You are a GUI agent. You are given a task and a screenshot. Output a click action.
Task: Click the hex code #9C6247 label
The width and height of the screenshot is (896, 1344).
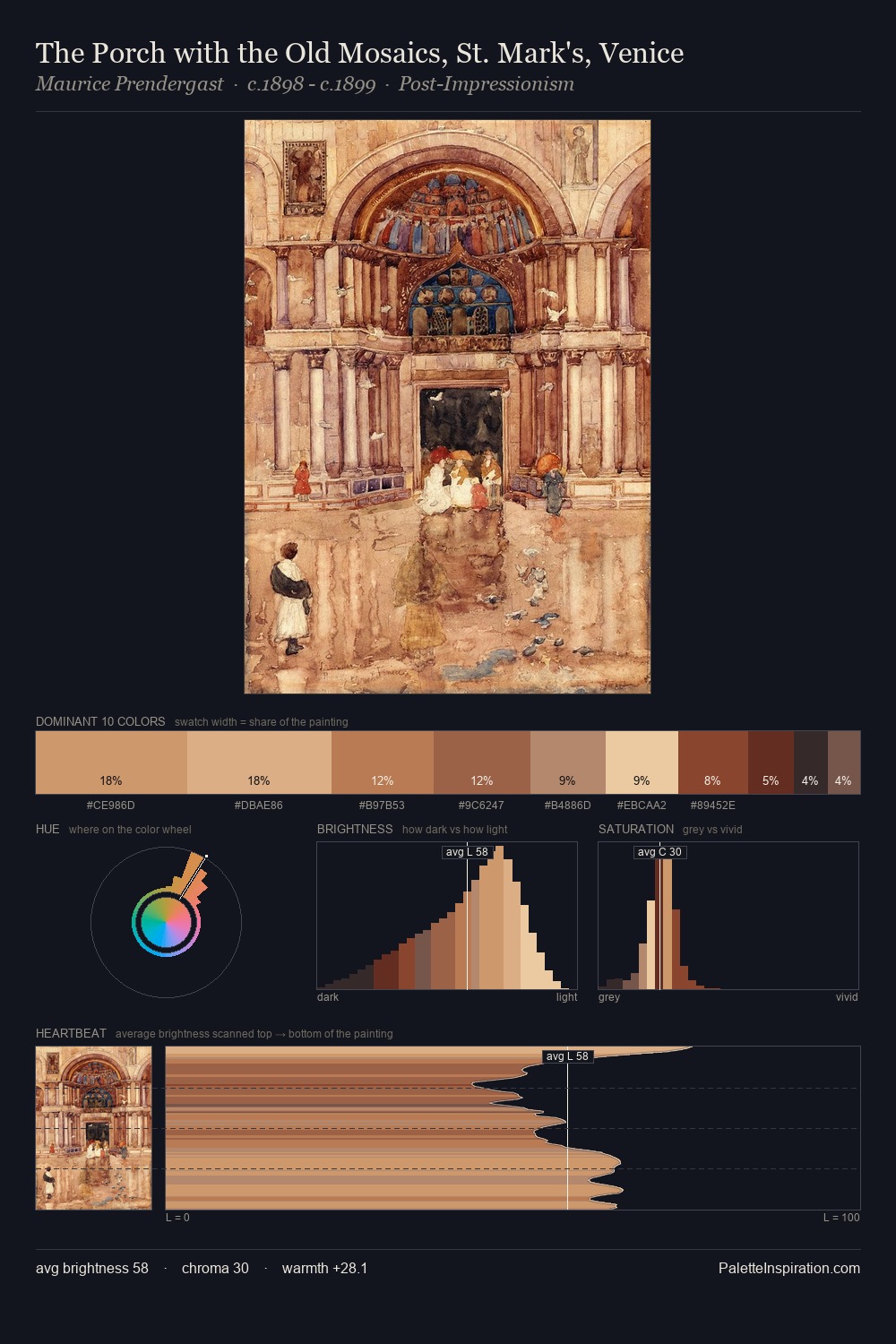tap(482, 806)
